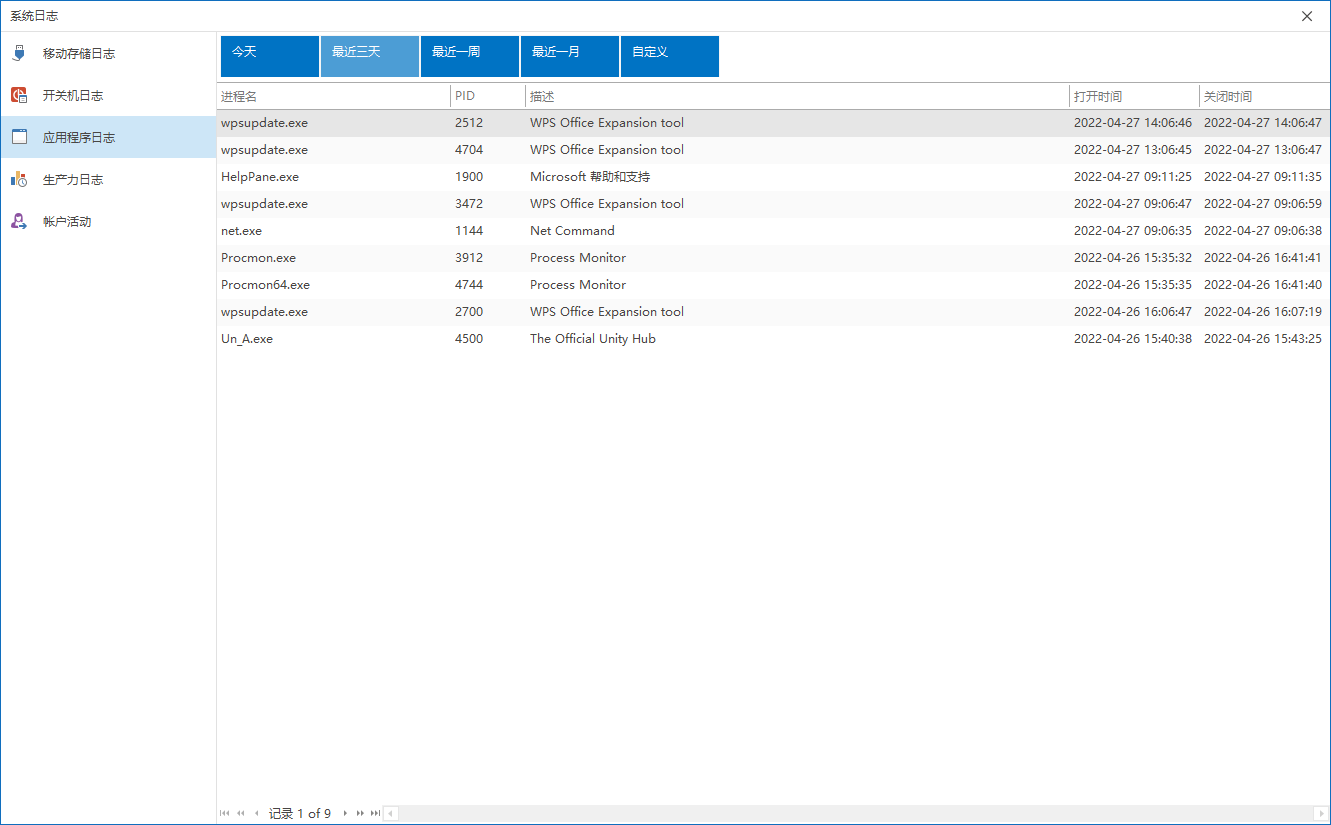Viewport: 1331px width, 825px height.
Task: Sort by 打开时间 column header
Action: pyautogui.click(x=1135, y=96)
